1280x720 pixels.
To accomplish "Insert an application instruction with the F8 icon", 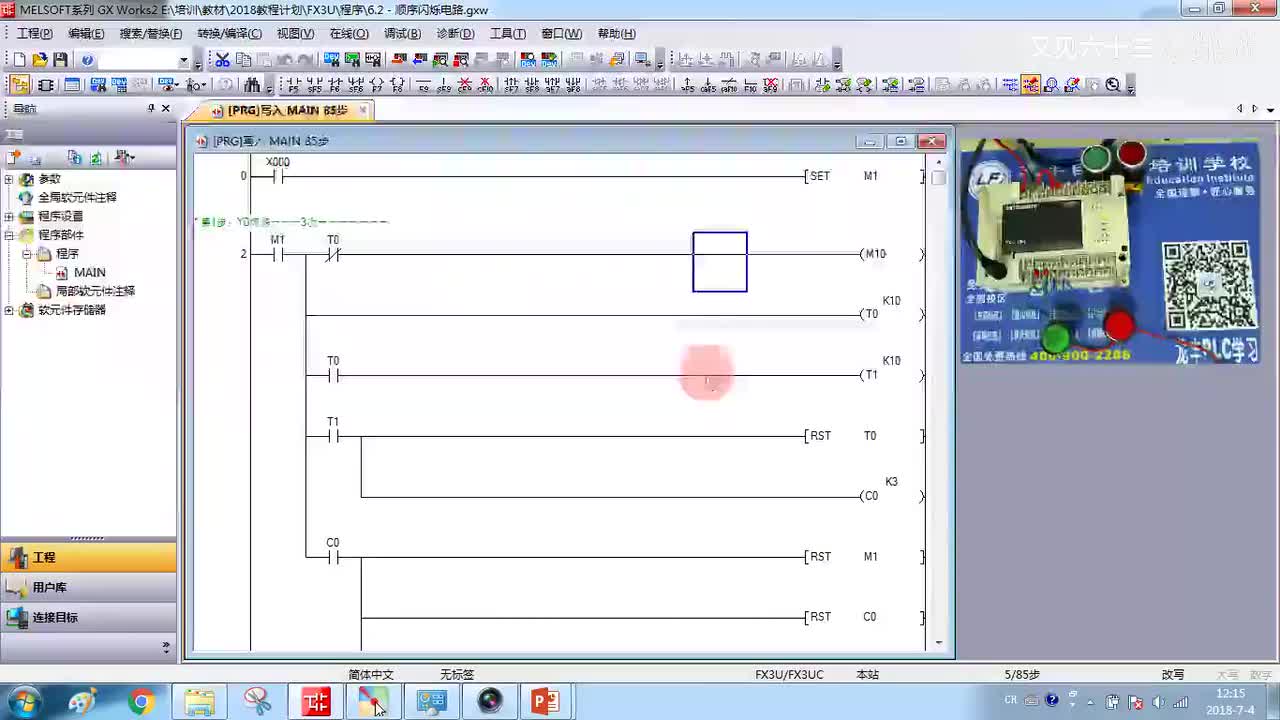I will point(398,85).
